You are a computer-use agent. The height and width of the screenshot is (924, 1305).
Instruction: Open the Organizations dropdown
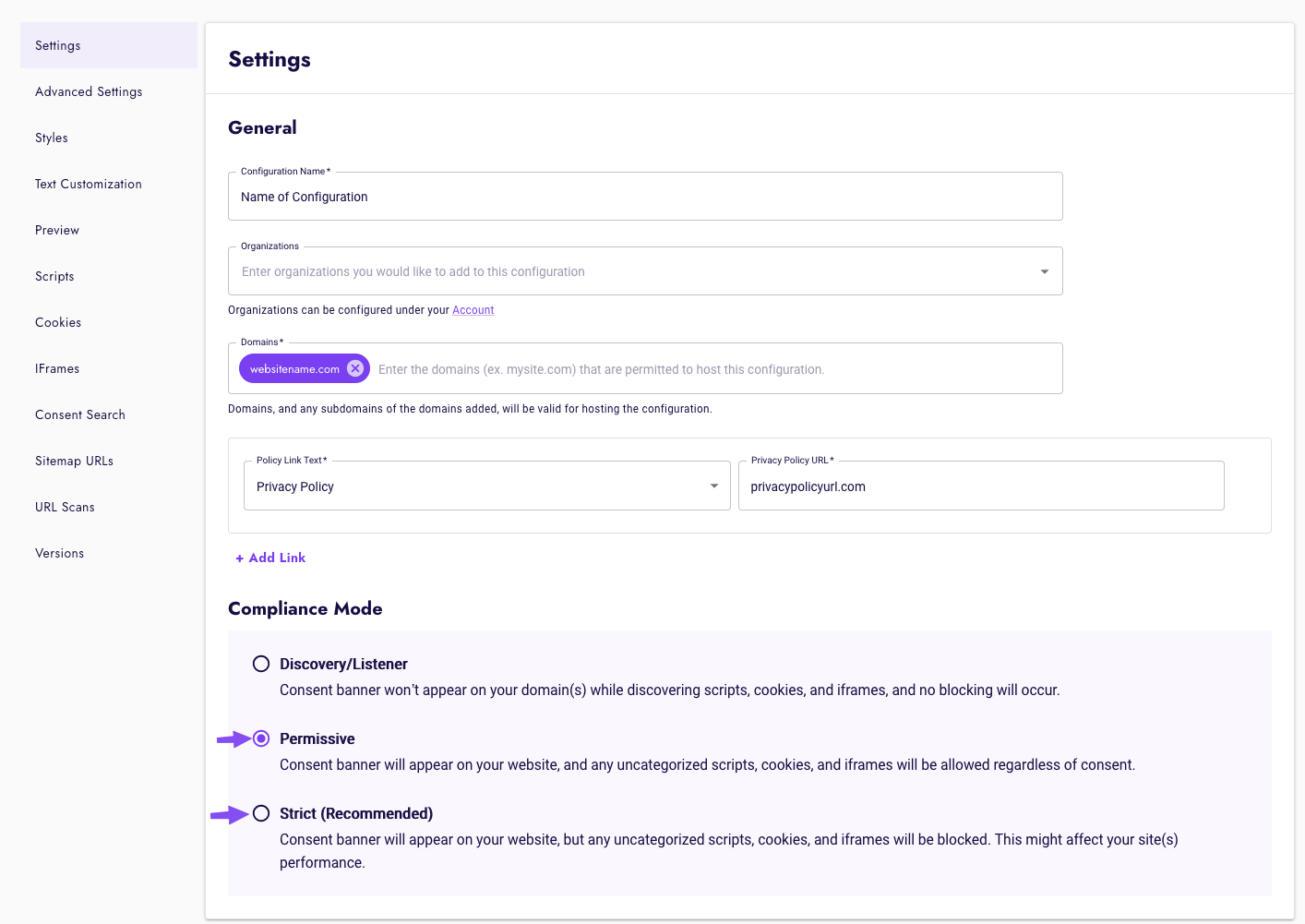(x=1044, y=270)
